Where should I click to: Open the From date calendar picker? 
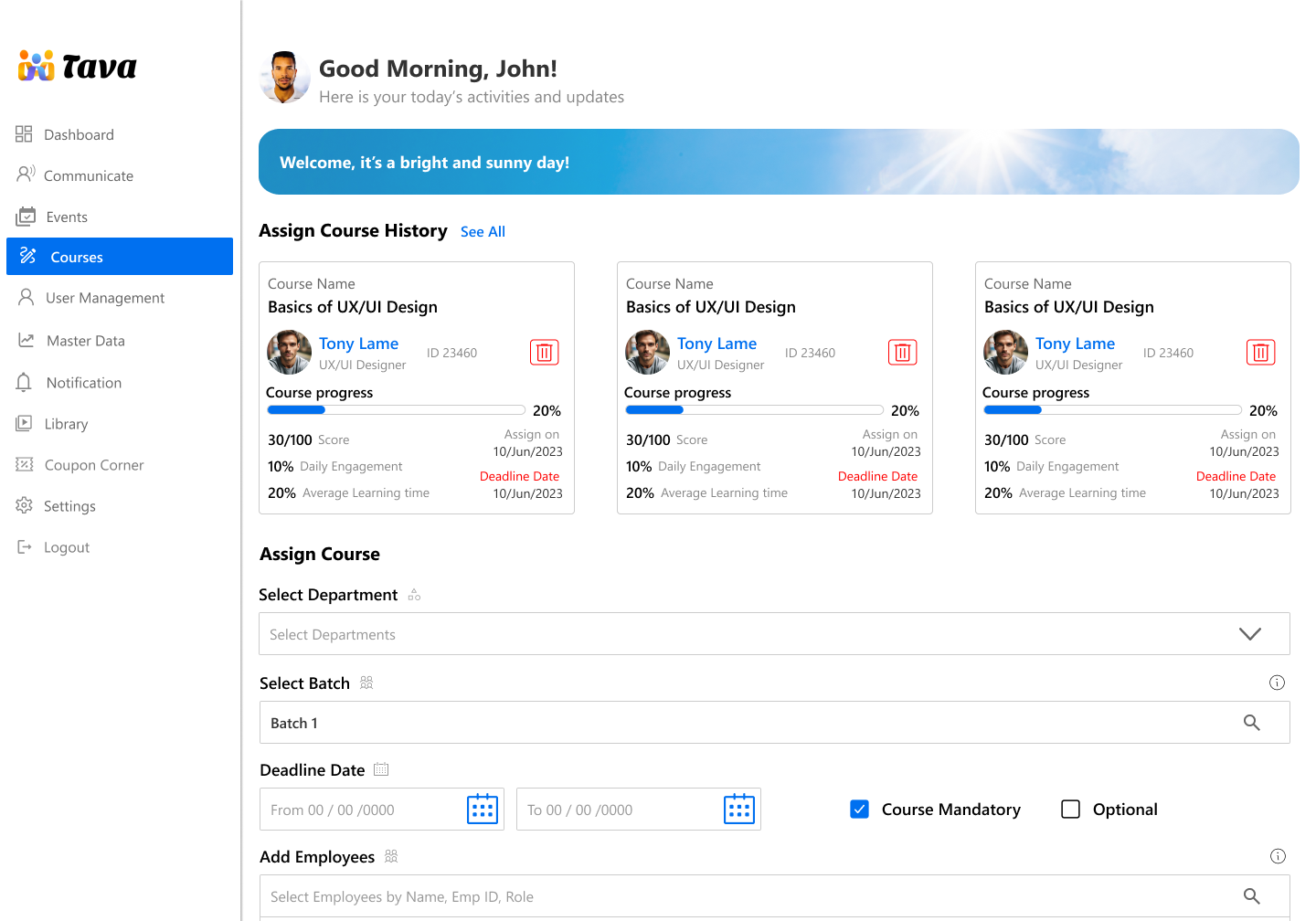482,810
